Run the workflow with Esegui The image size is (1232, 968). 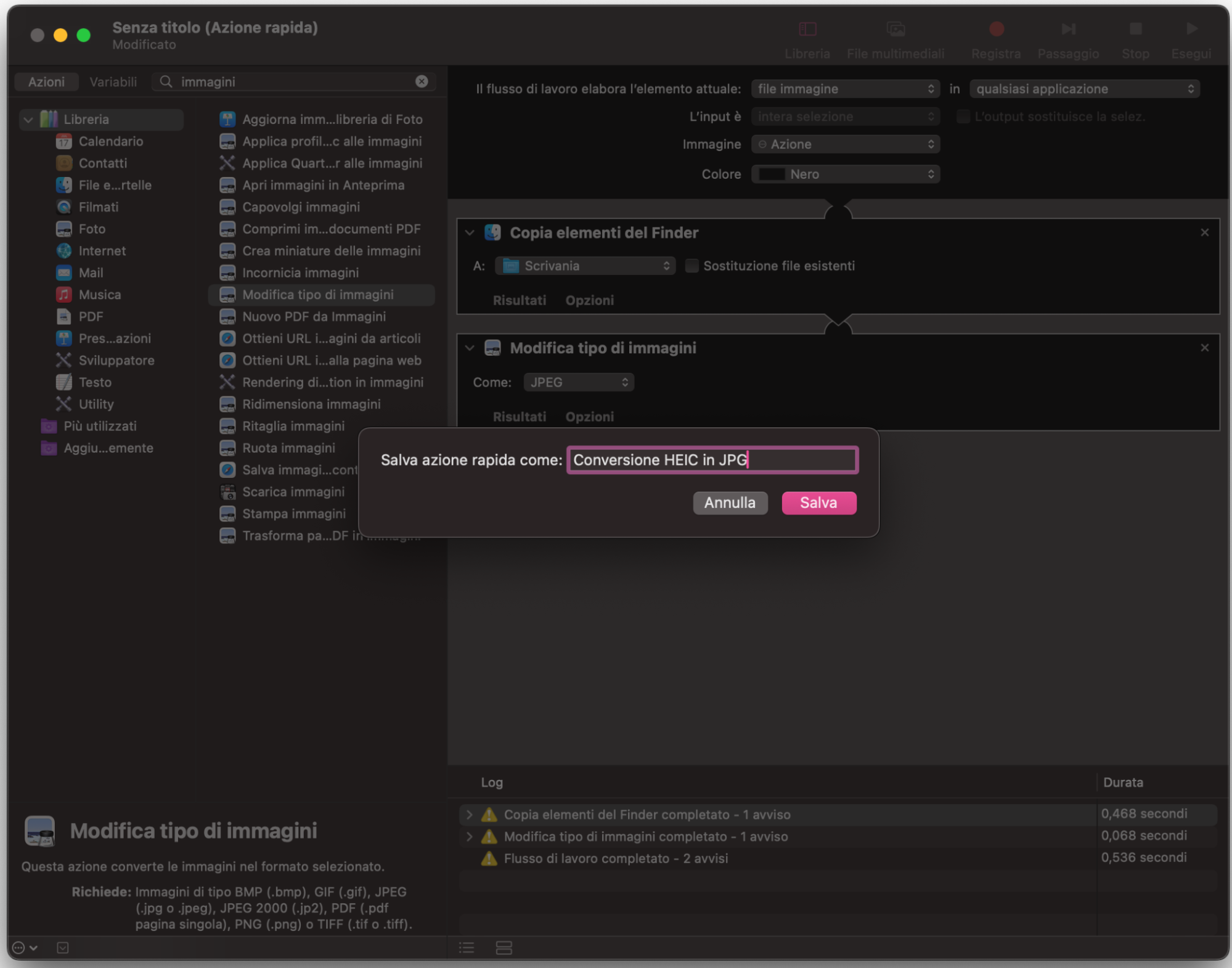pos(1192,29)
